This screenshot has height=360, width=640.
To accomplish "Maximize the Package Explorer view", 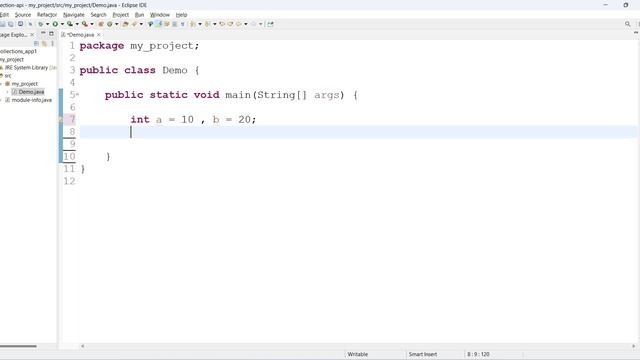I will pyautogui.click(x=51, y=34).
